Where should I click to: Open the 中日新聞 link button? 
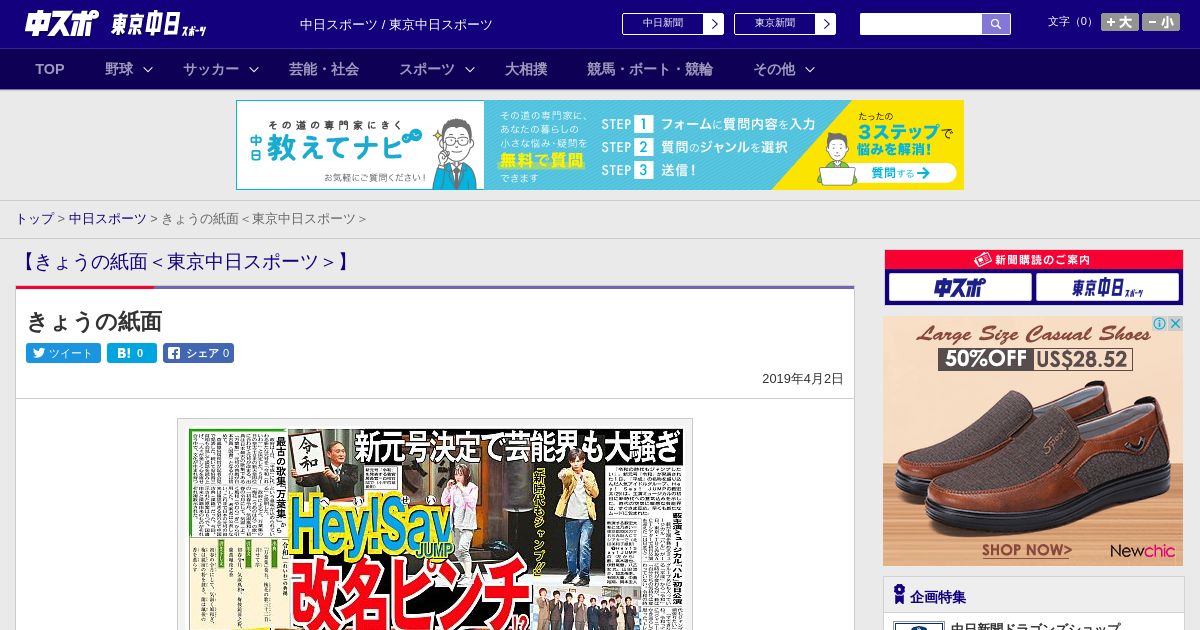point(662,24)
